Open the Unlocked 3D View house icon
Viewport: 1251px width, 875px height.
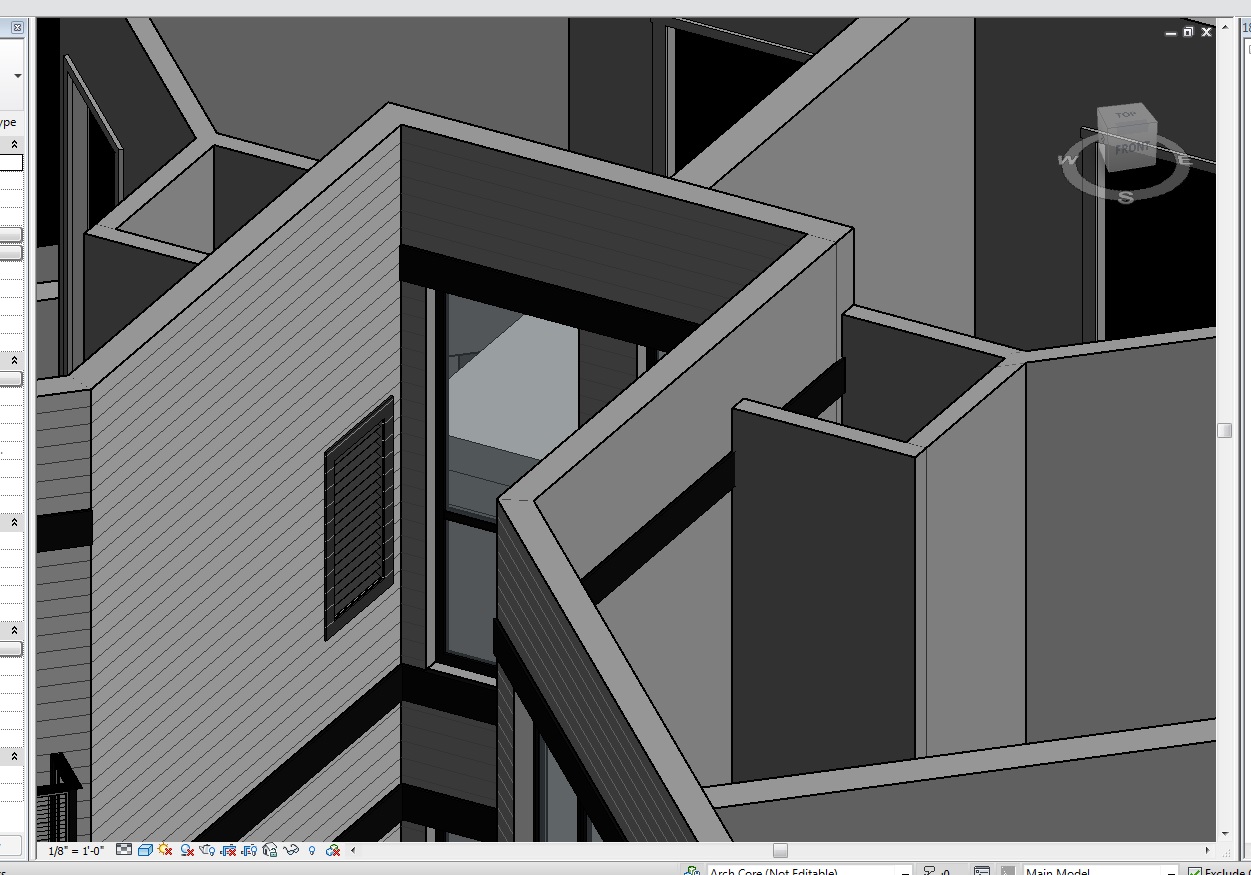point(270,850)
